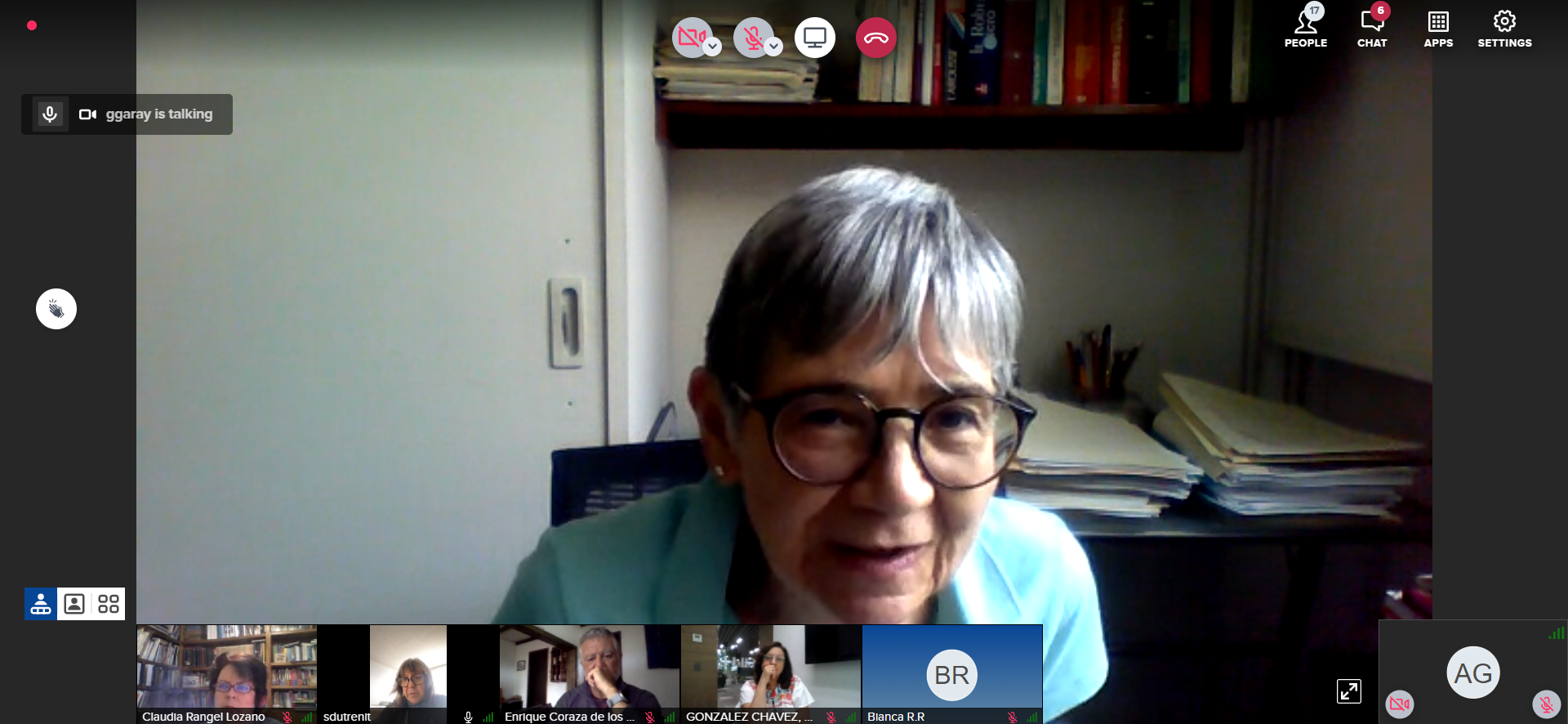Screen dimensions: 1568x724
Task: Click 'ggaray is talking' label
Action: [159, 114]
